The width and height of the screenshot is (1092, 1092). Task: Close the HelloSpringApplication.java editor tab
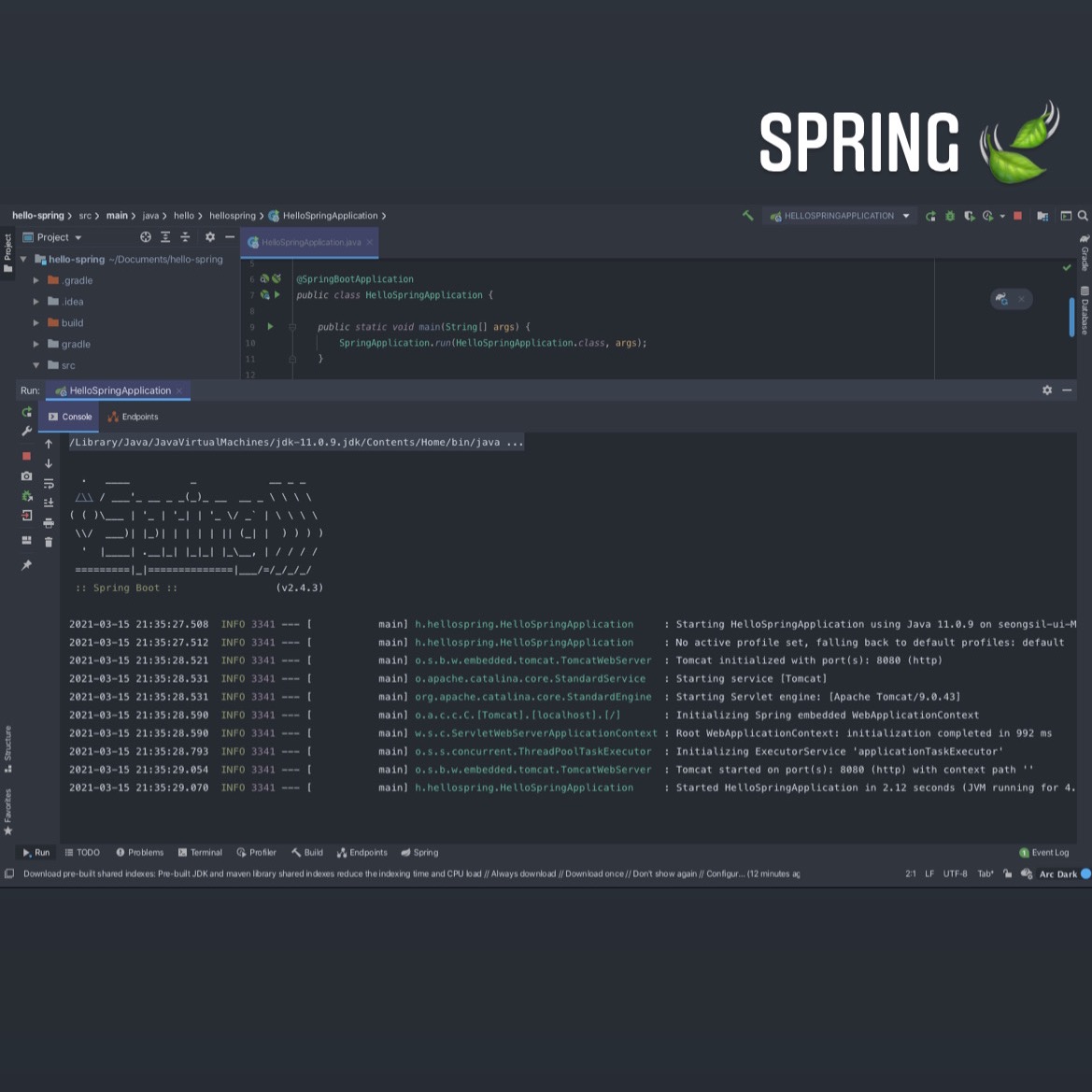370,242
